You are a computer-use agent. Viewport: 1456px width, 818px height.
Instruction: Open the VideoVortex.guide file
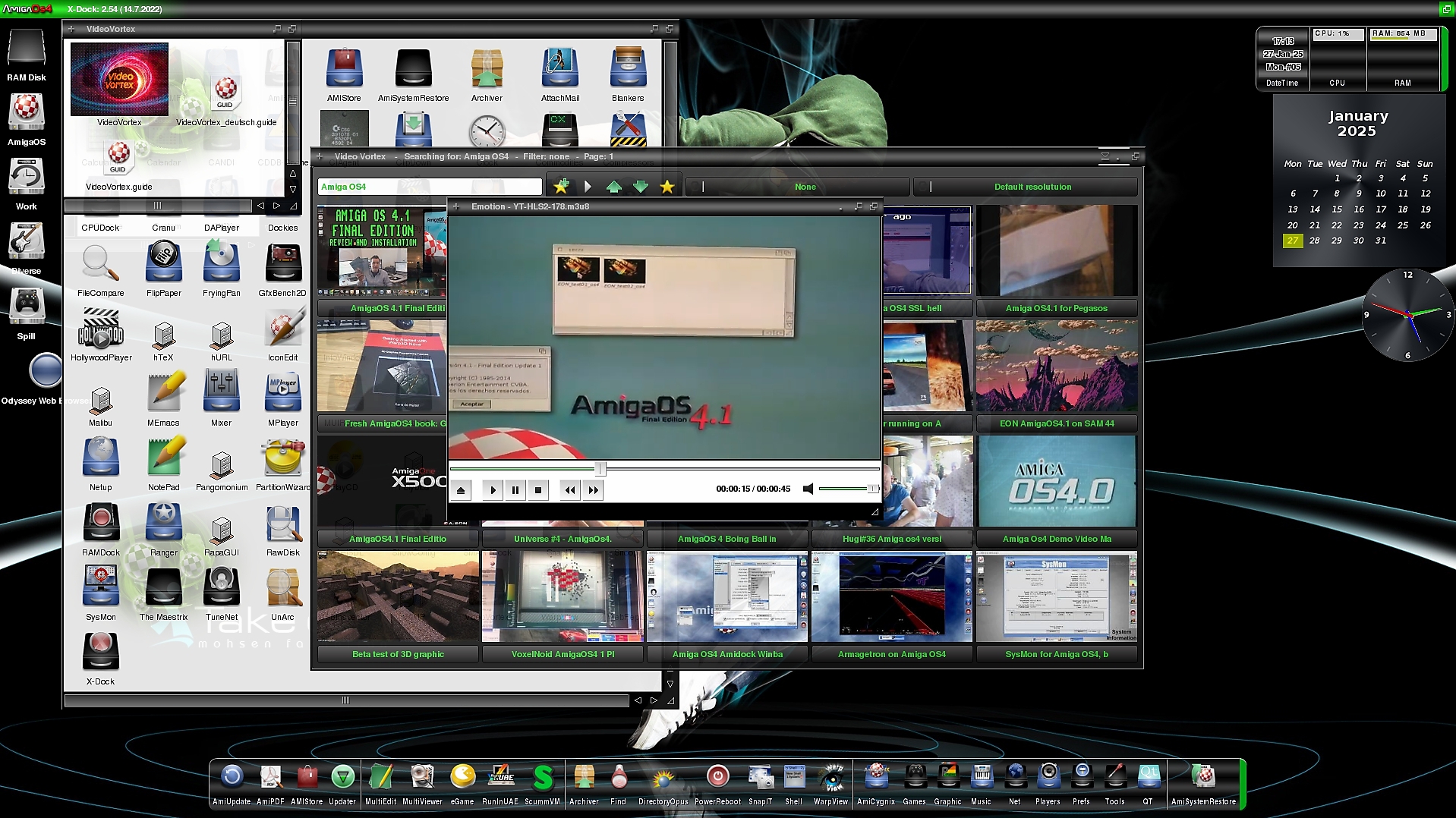pyautogui.click(x=118, y=158)
